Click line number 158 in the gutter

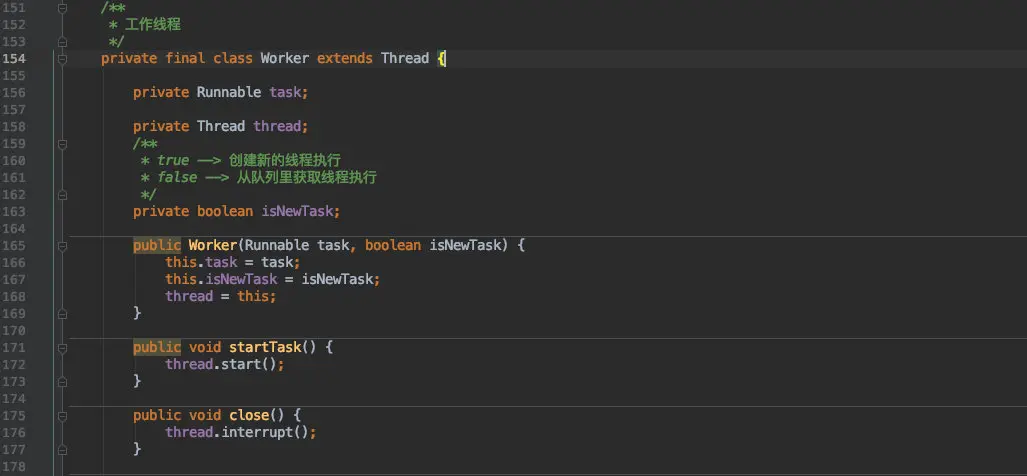14,126
